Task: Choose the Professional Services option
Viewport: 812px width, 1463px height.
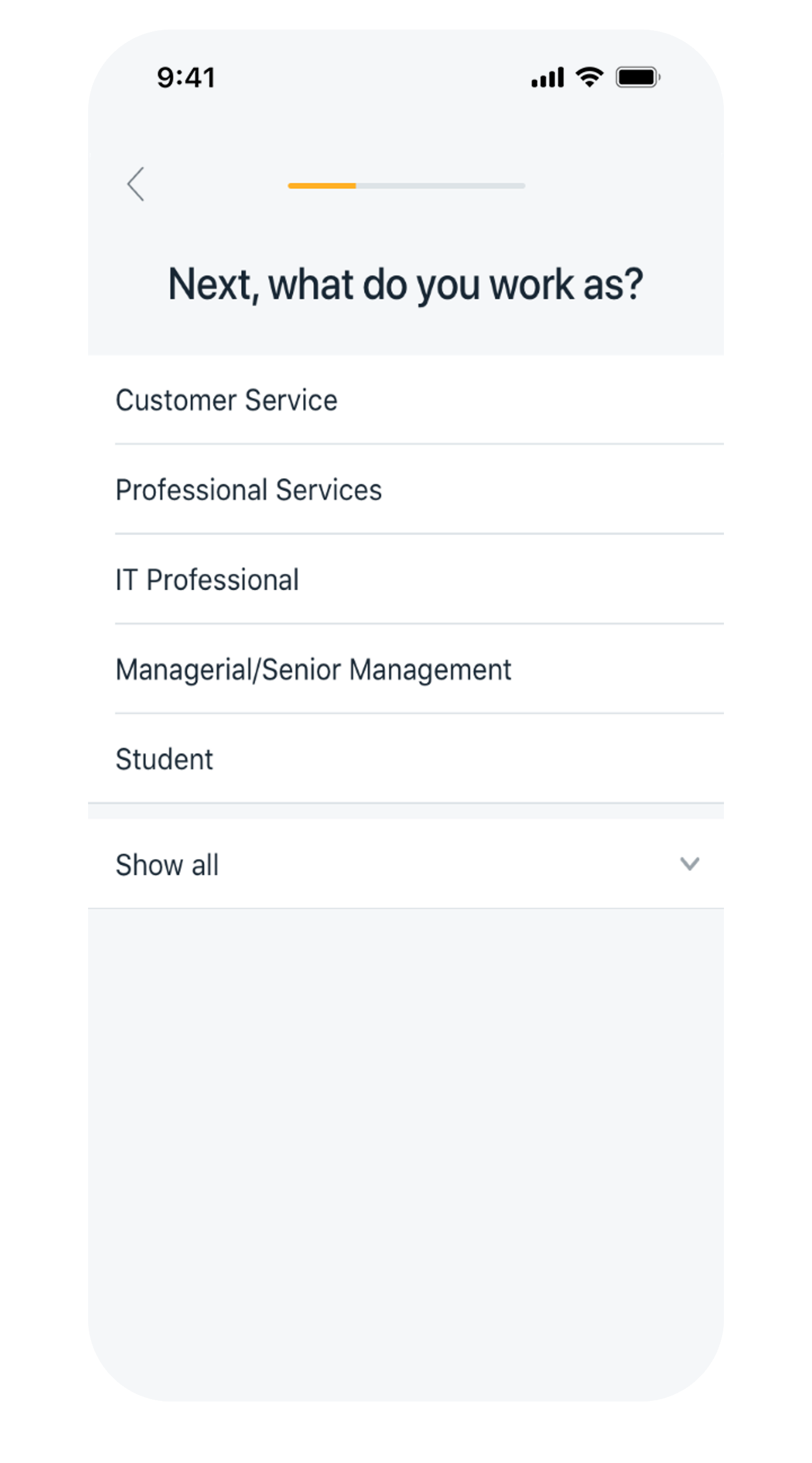Action: coord(405,490)
